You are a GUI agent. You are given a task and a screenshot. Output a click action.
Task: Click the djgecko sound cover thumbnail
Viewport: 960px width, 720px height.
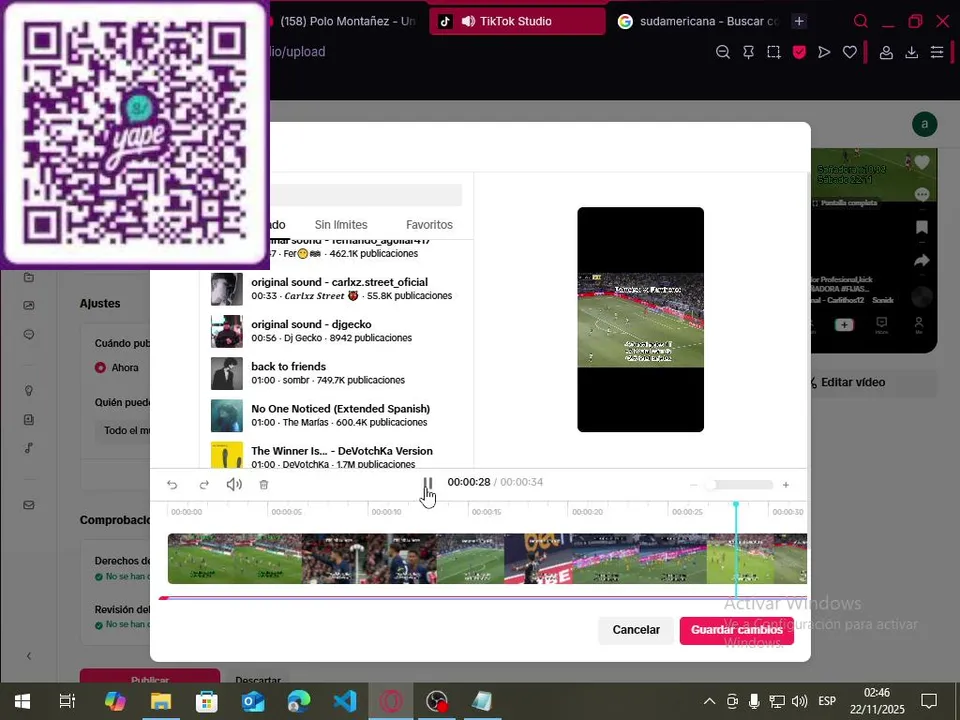tap(227, 331)
